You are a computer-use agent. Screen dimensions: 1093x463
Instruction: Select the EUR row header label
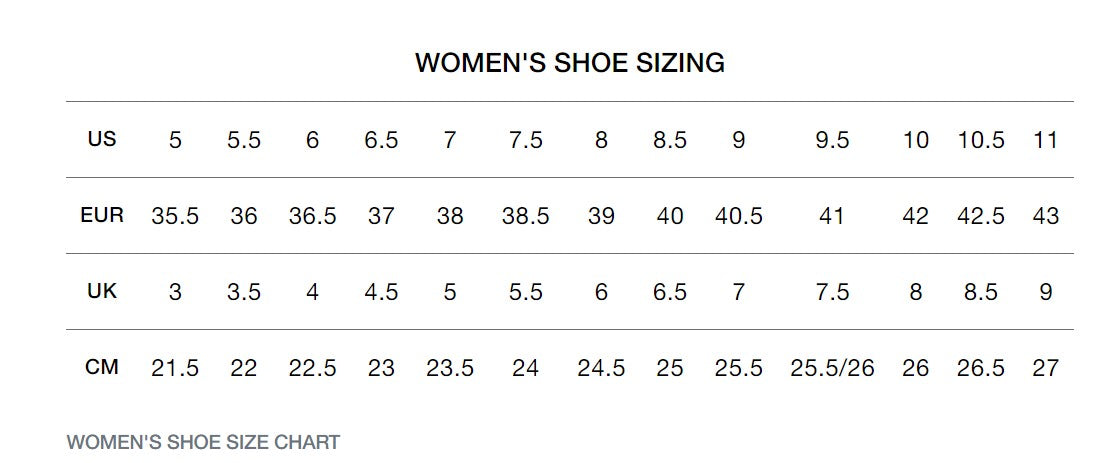102,215
